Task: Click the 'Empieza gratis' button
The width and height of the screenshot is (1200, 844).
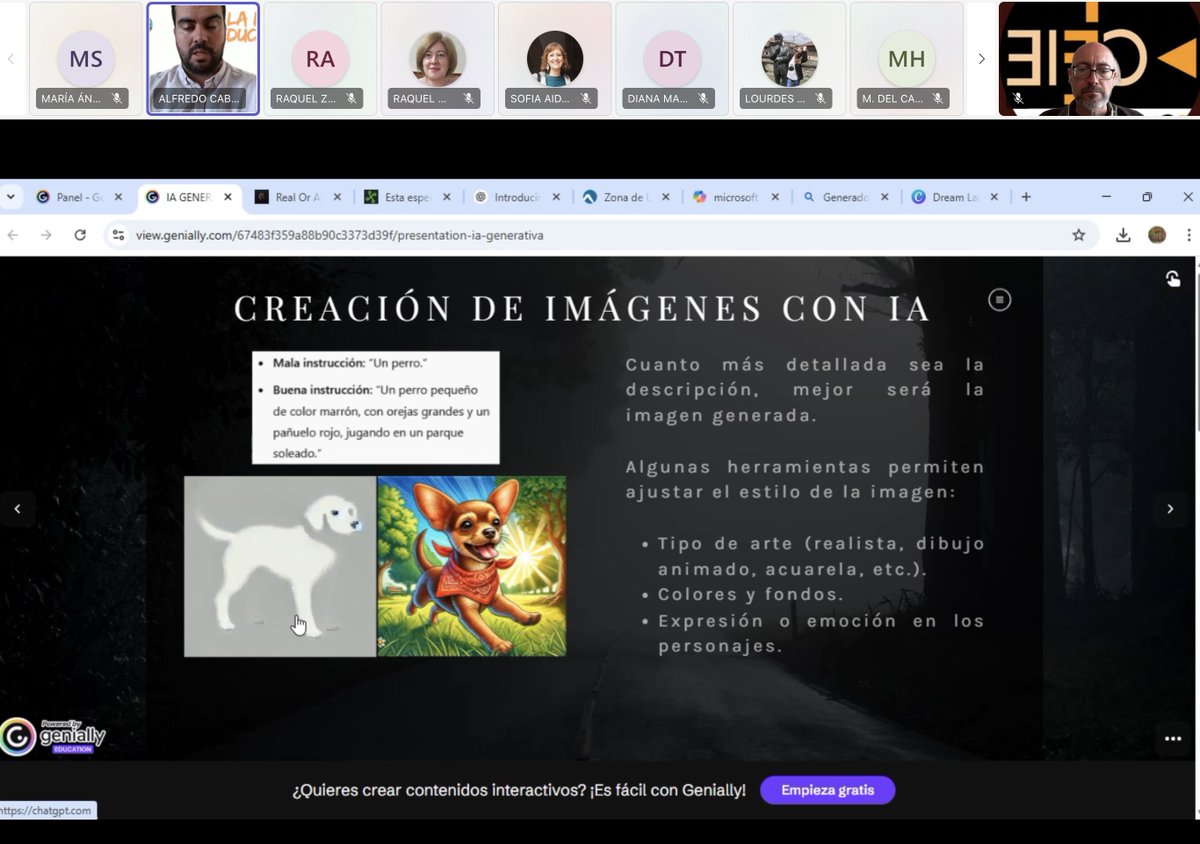Action: 827,790
